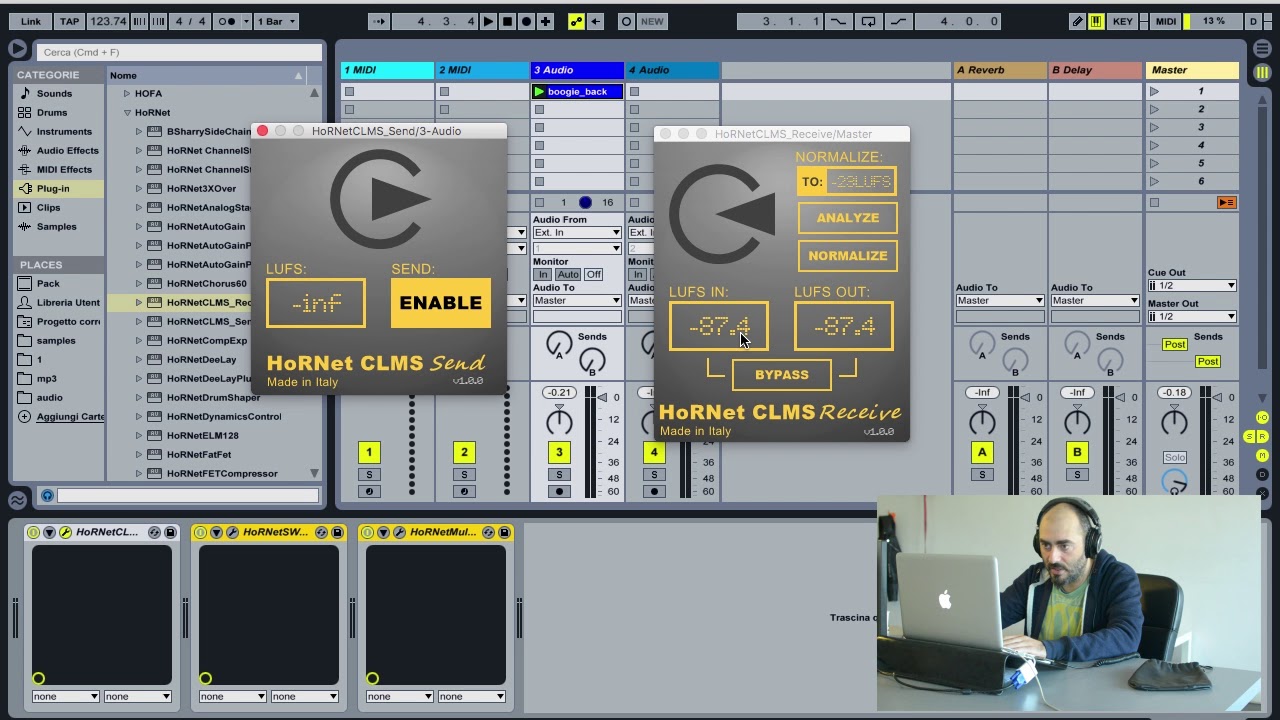Set track 3 monitor to Off
Image resolution: width=1280 pixels, height=720 pixels.
click(593, 274)
